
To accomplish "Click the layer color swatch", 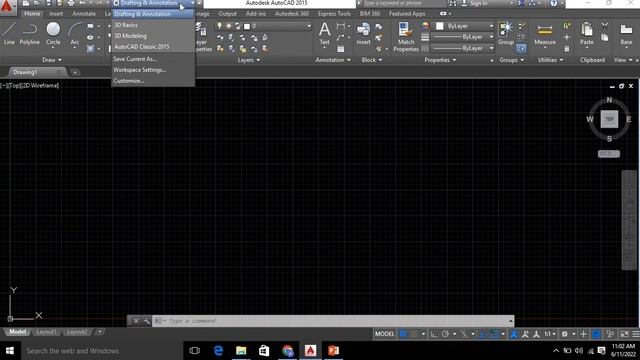I will coord(247,26).
